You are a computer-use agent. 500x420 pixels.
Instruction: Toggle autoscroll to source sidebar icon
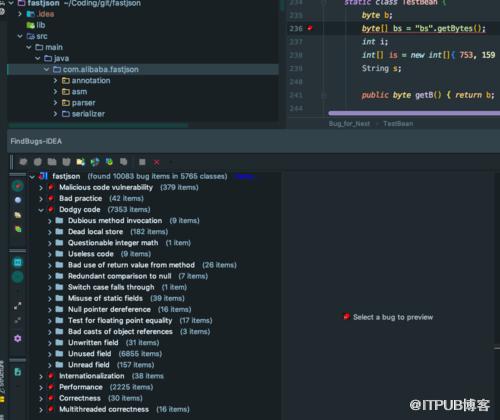coord(18,263)
